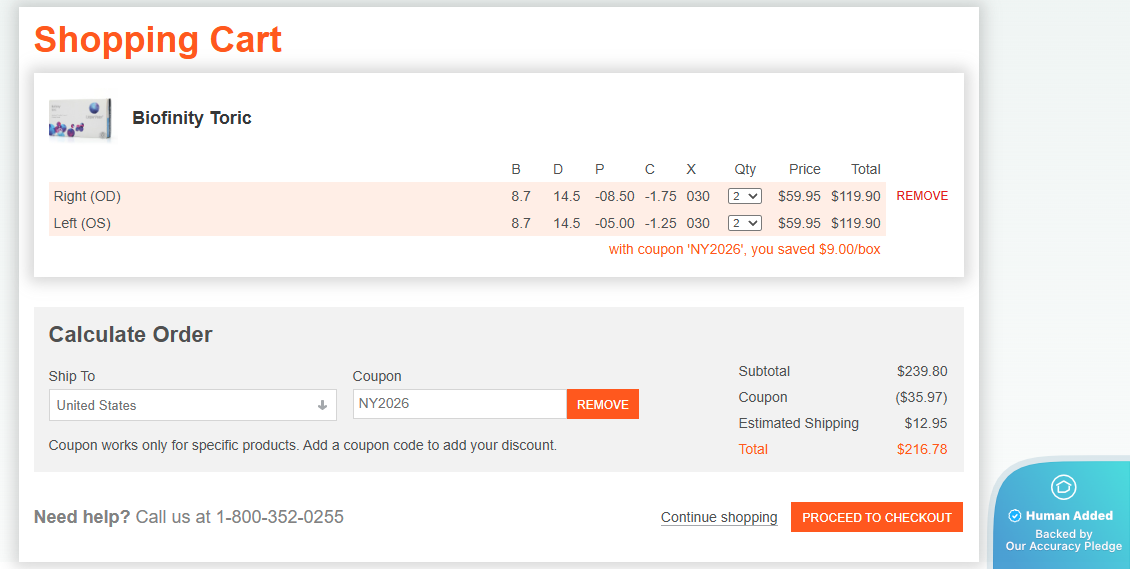Click the house icon on Human Added badge
This screenshot has width=1130, height=569.
tap(1063, 487)
